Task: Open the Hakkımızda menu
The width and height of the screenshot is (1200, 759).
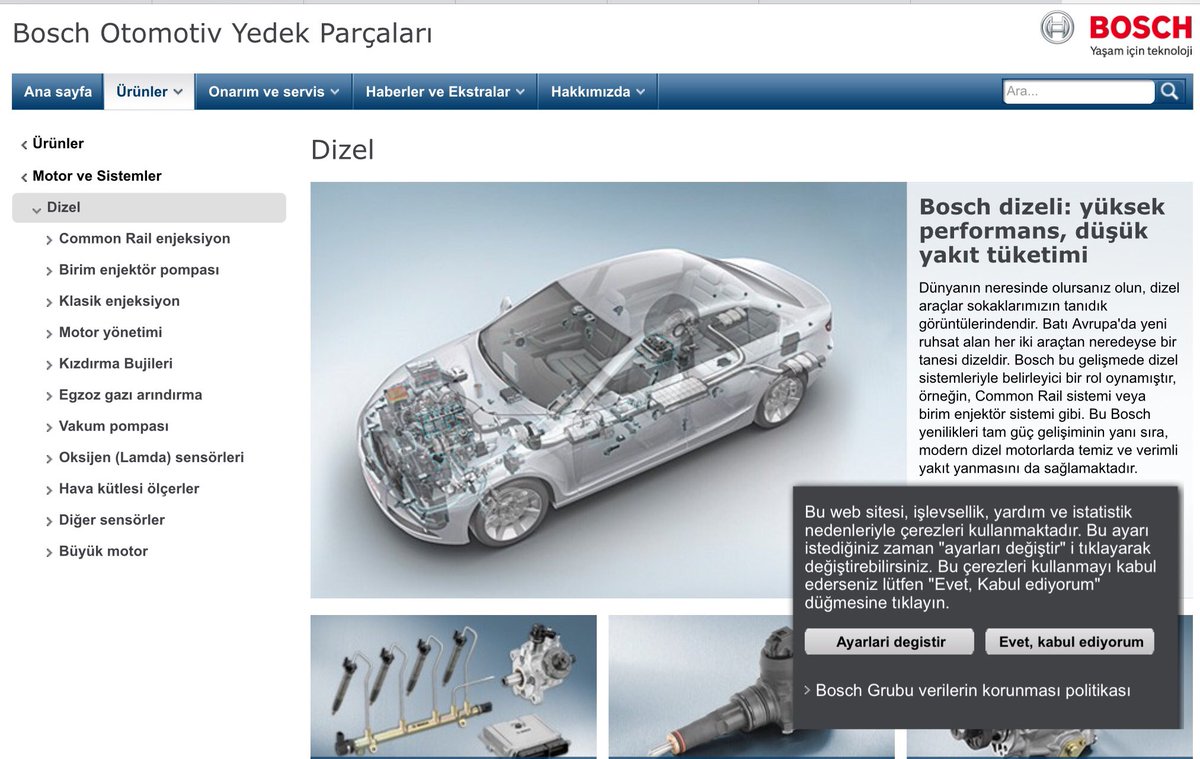Action: (x=598, y=91)
